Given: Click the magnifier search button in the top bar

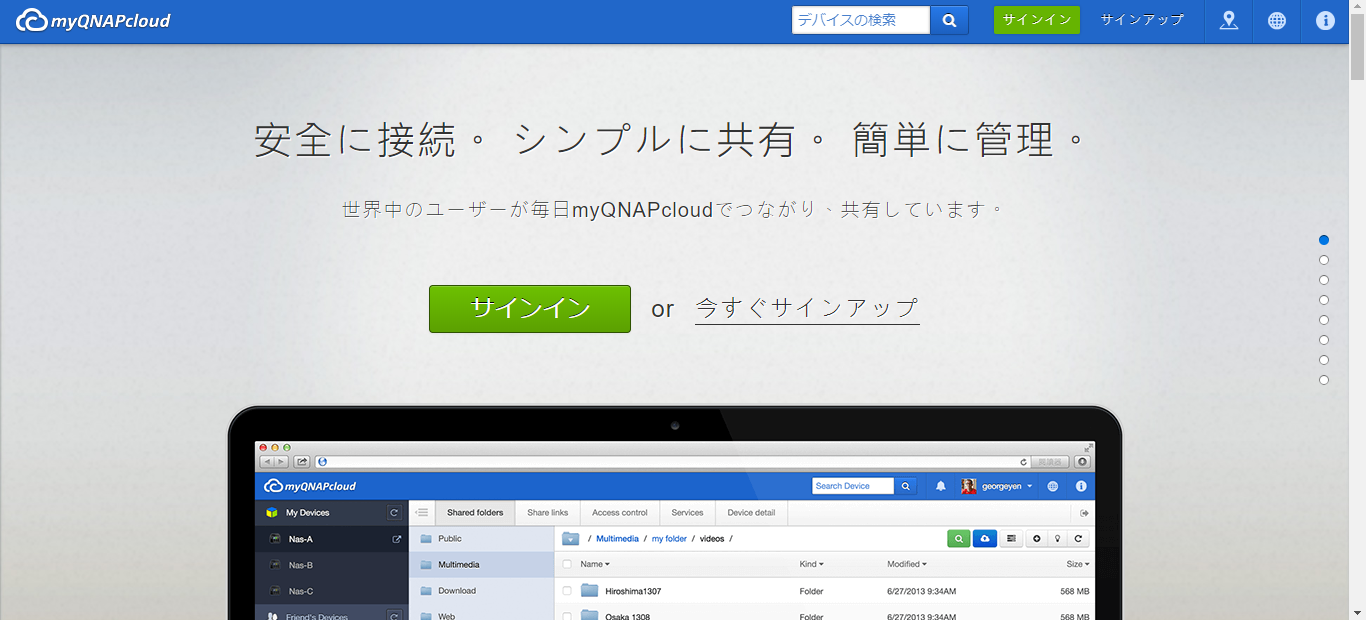Looking at the screenshot, I should click(x=949, y=20).
